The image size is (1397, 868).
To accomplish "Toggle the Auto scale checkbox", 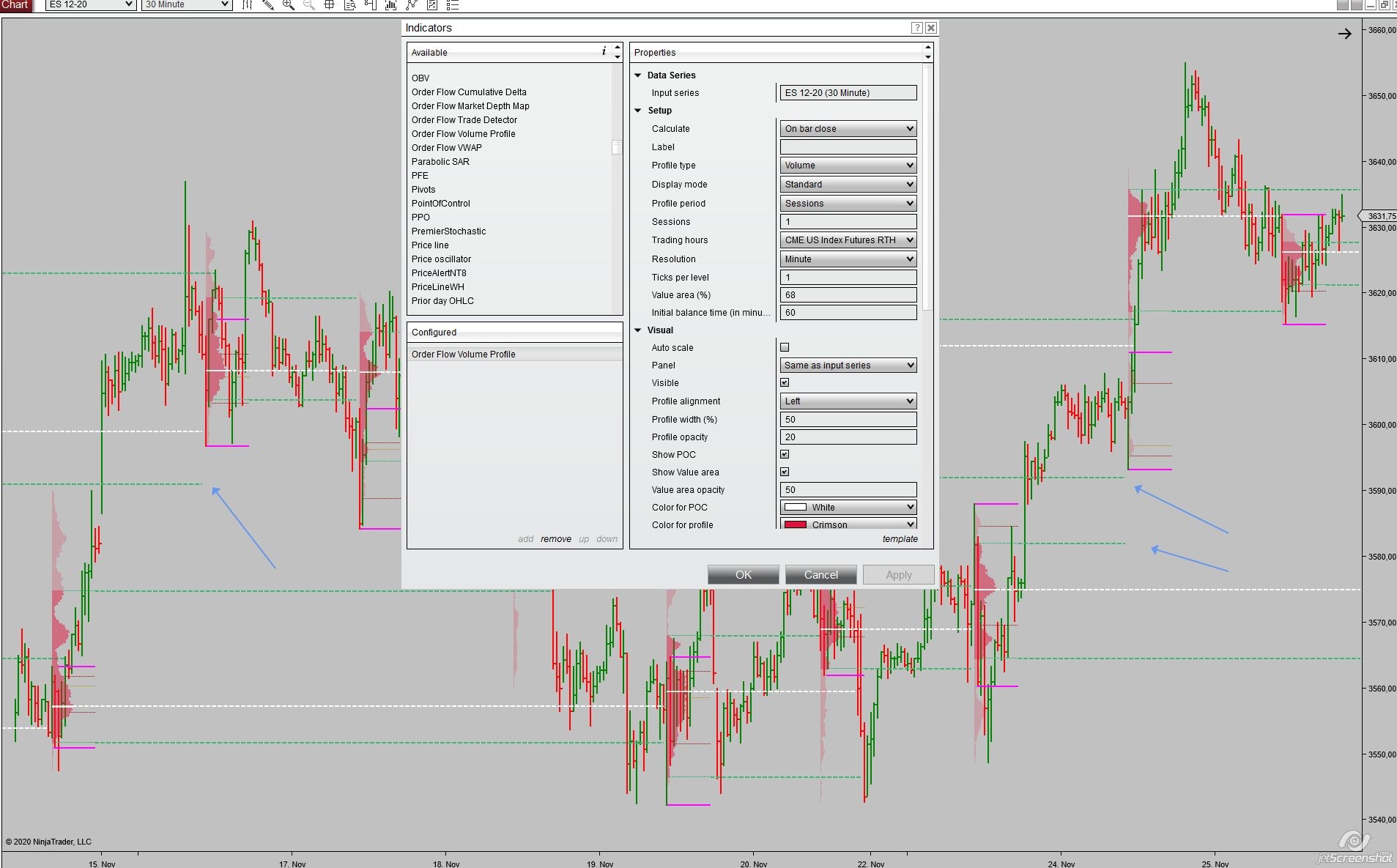I will [785, 347].
